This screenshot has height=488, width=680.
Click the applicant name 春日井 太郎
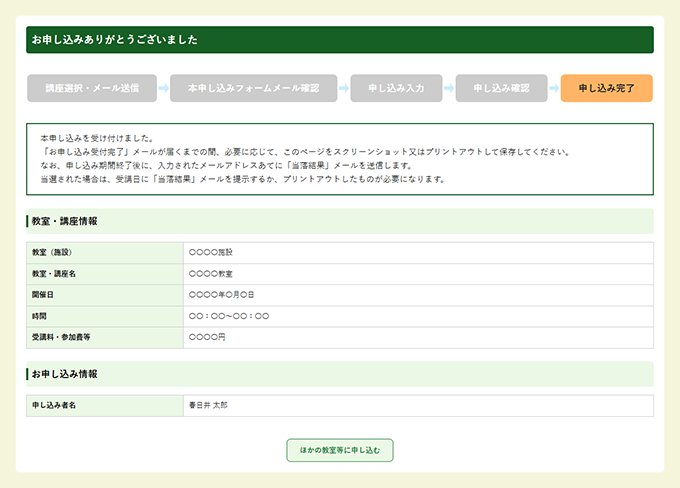(208, 405)
